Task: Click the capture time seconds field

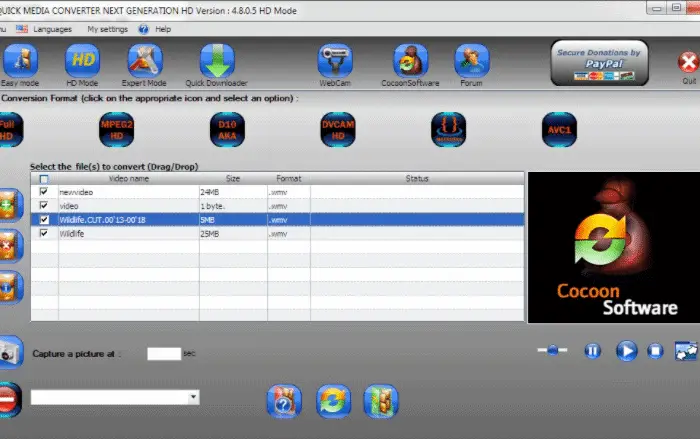Action: pos(164,354)
